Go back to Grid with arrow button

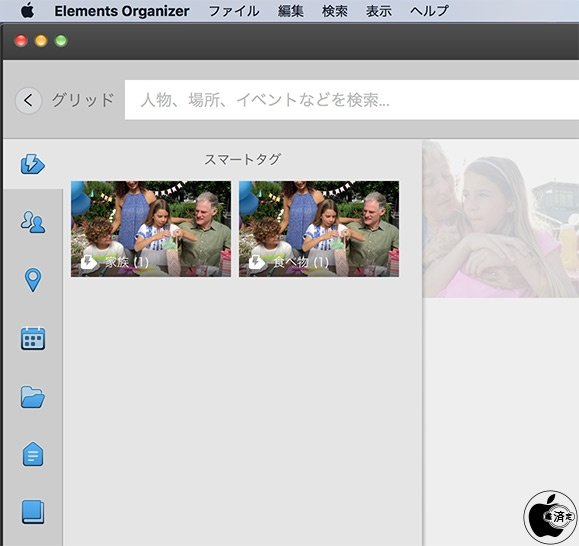28,100
